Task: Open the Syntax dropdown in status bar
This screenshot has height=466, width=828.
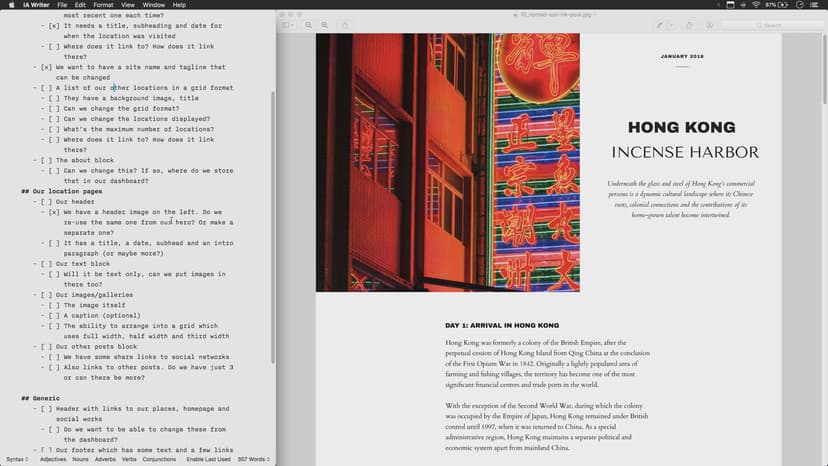Action: coord(16,459)
